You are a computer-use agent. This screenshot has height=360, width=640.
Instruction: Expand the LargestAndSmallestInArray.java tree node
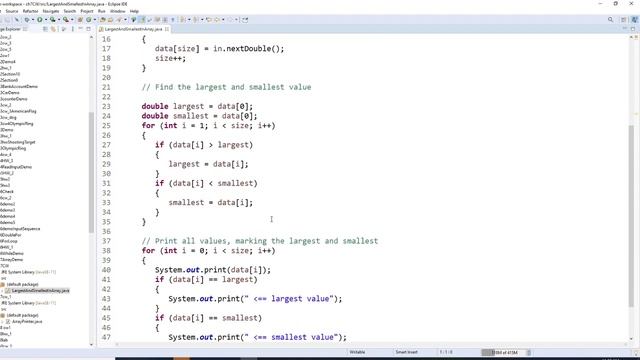click(2, 291)
